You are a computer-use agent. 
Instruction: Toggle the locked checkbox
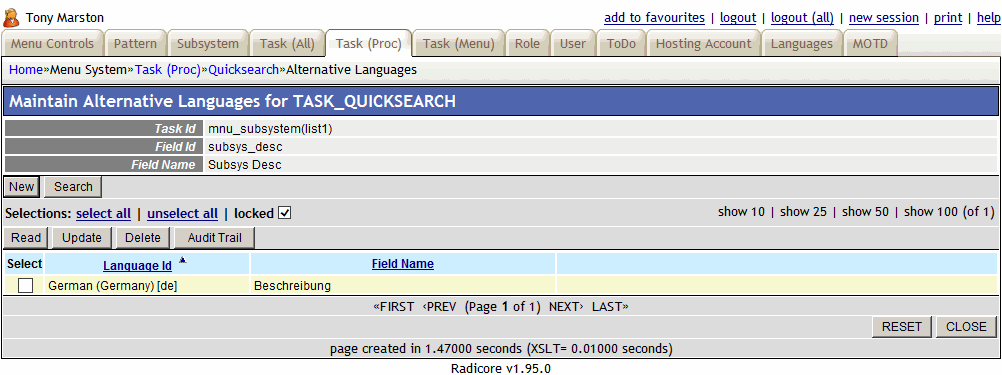click(285, 213)
